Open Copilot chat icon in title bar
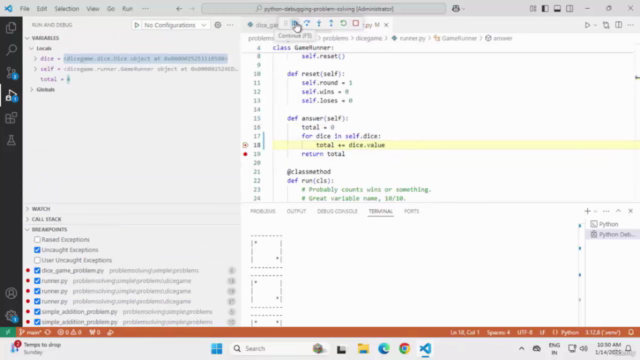640x360 pixels. (x=456, y=9)
